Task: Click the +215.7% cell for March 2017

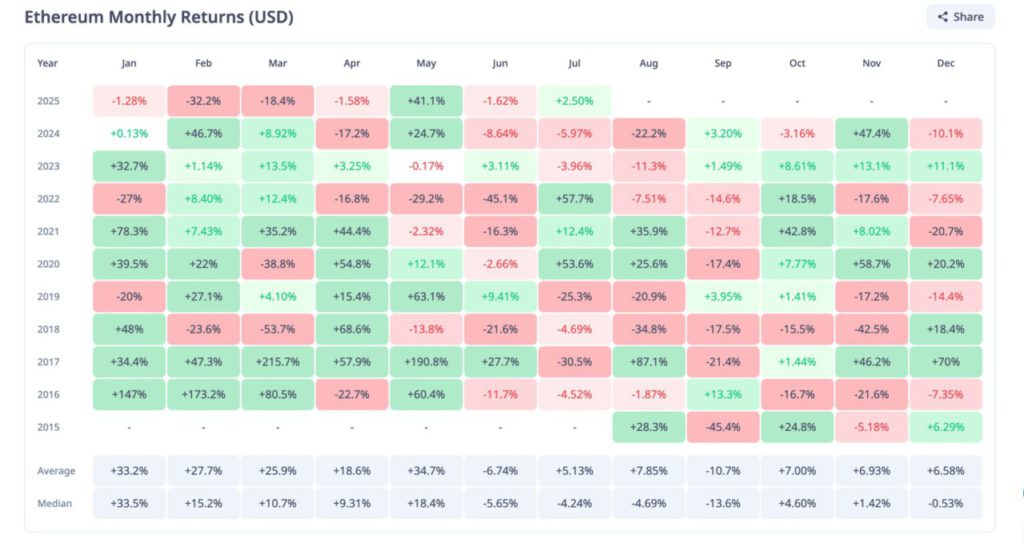Action: pos(276,362)
